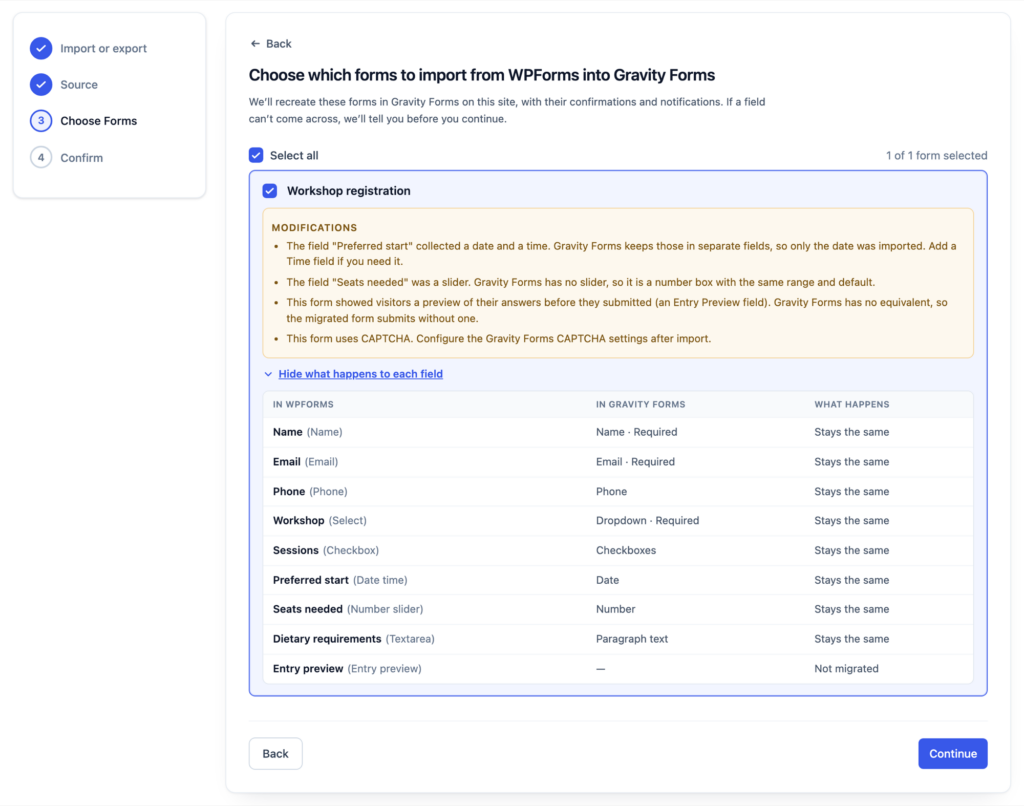Viewport: 1024px width, 806px height.
Task: Click Hide what happens to each field link
Action: click(360, 374)
